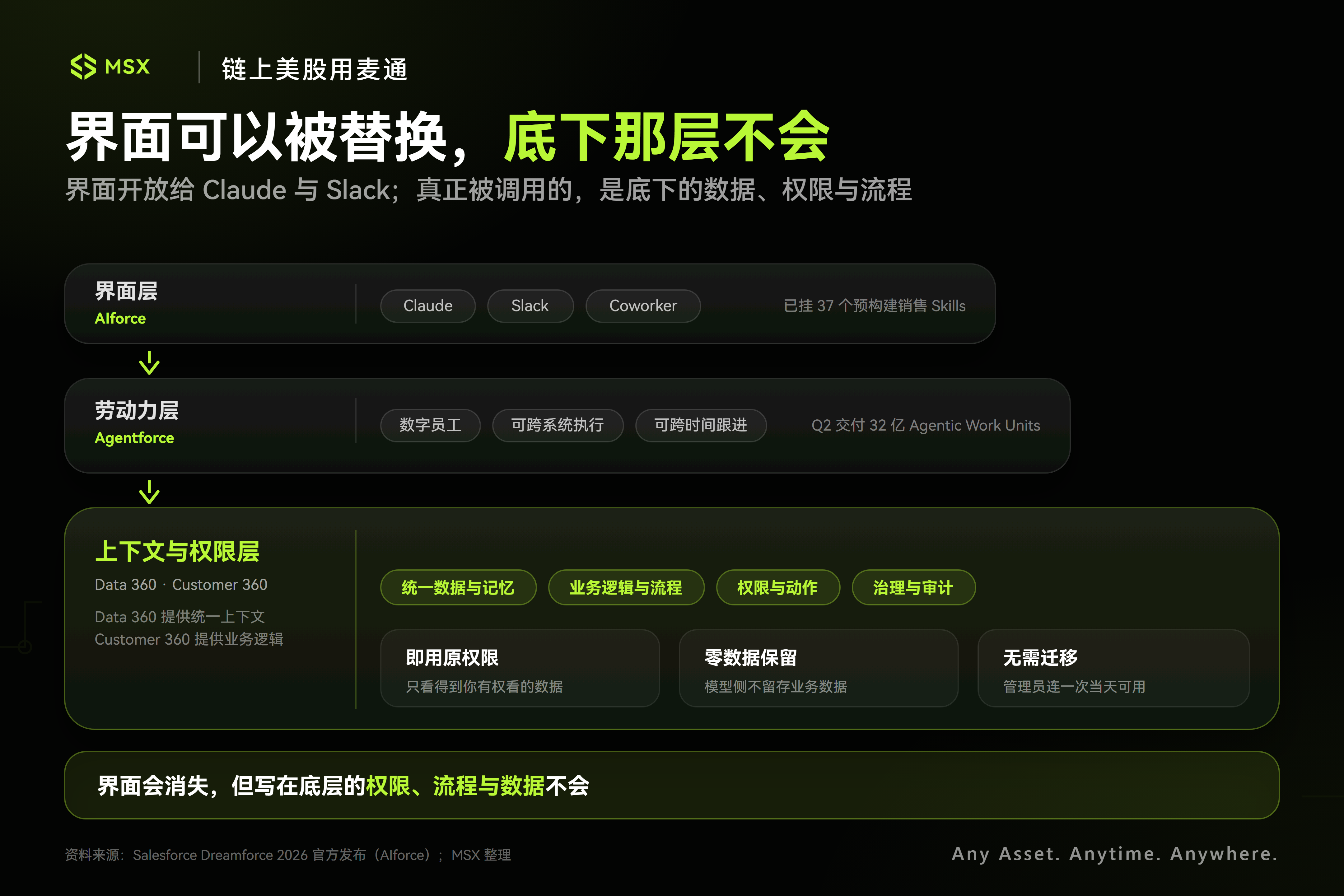Select the 业务逻辑与流程 green tag
This screenshot has height=896, width=1344.
[626, 587]
